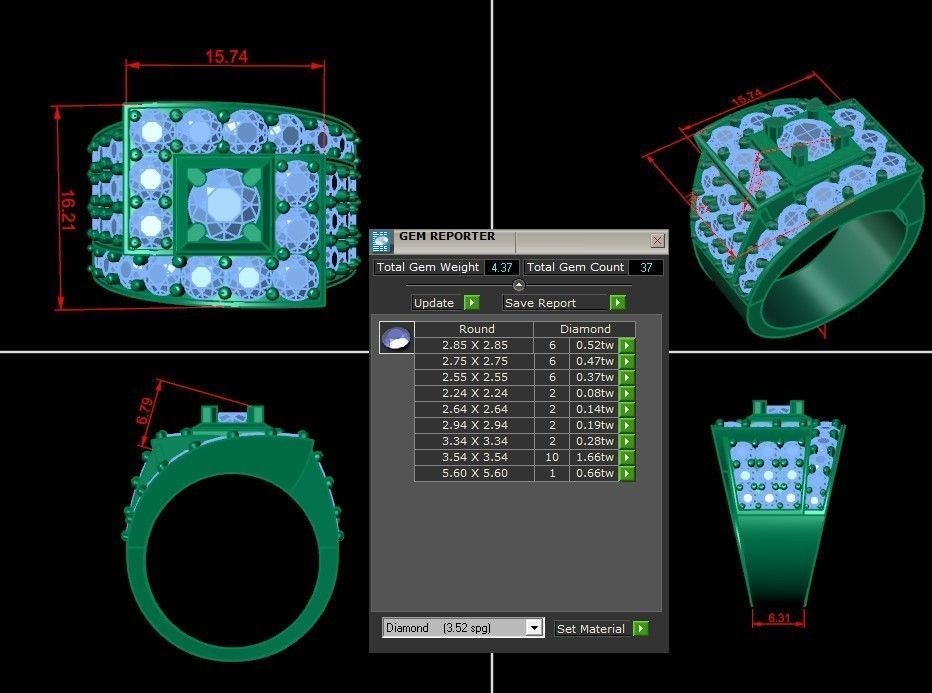
Task: Select the 3.34 X 3.34 size cell
Action: (x=474, y=442)
